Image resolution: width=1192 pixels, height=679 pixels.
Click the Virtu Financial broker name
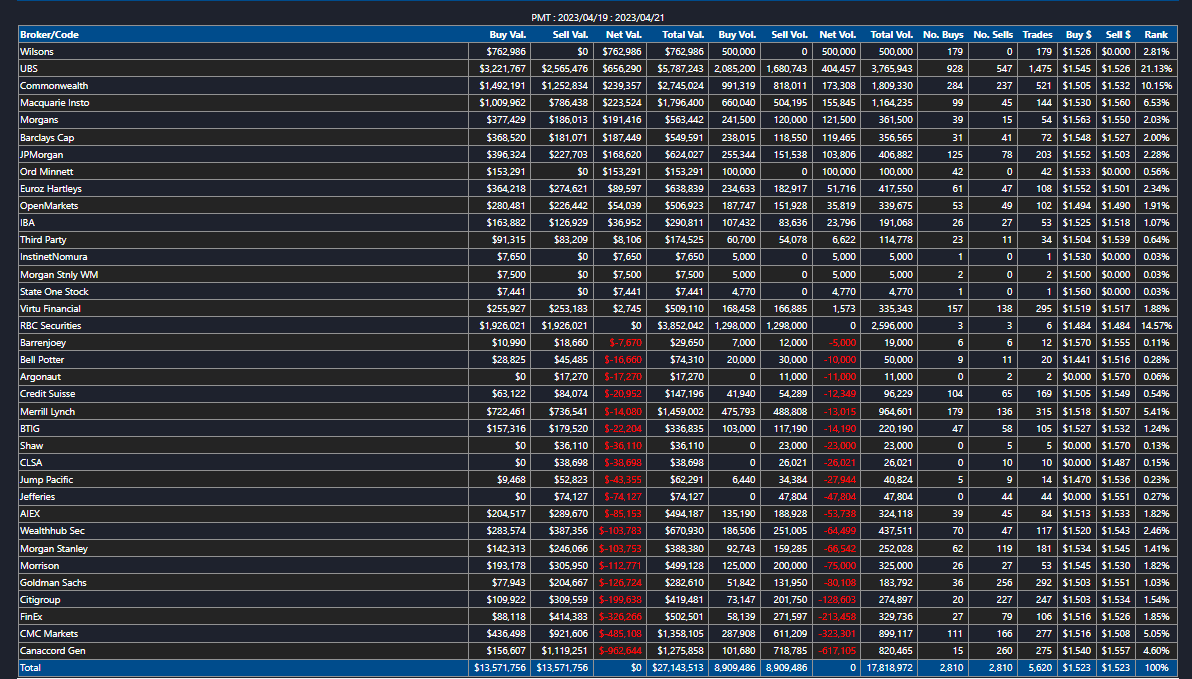(50, 309)
